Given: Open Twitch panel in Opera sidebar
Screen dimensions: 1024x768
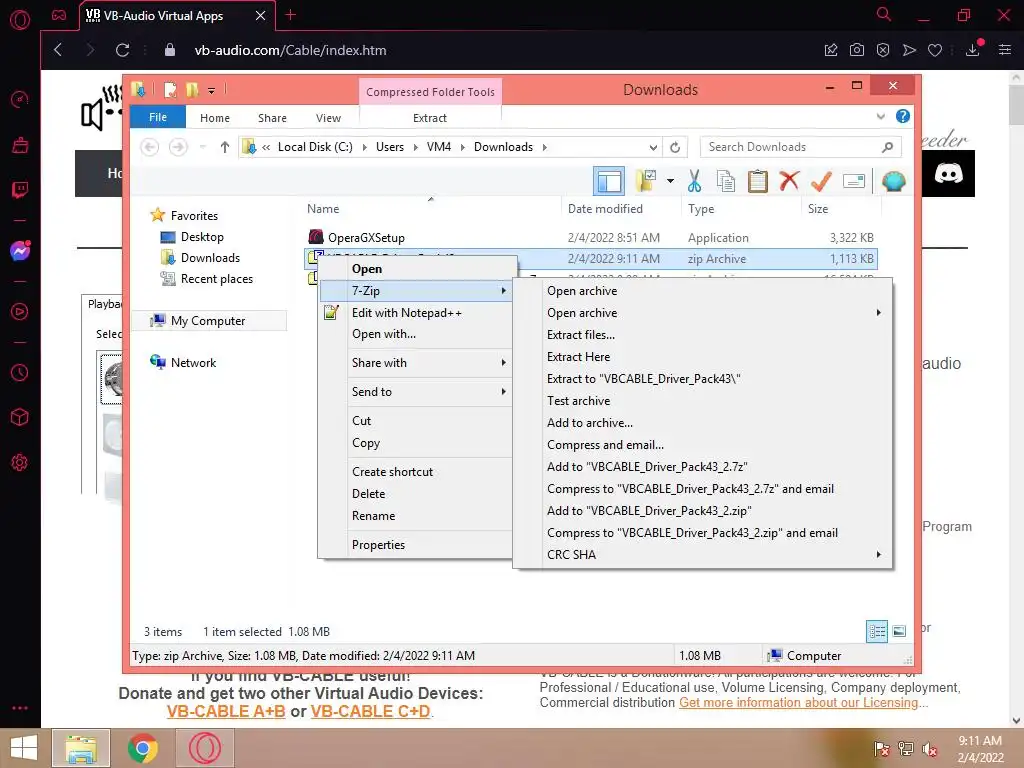Looking at the screenshot, I should click(20, 190).
